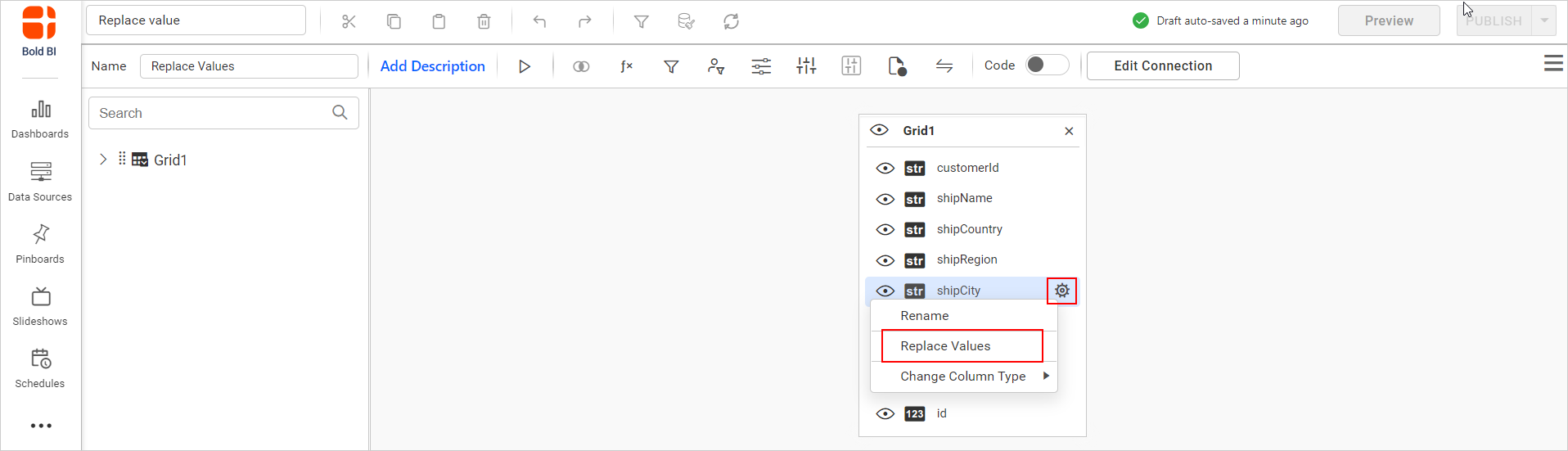This screenshot has width=1568, height=451.
Task: Hide the customerId column via eye icon
Action: point(885,169)
